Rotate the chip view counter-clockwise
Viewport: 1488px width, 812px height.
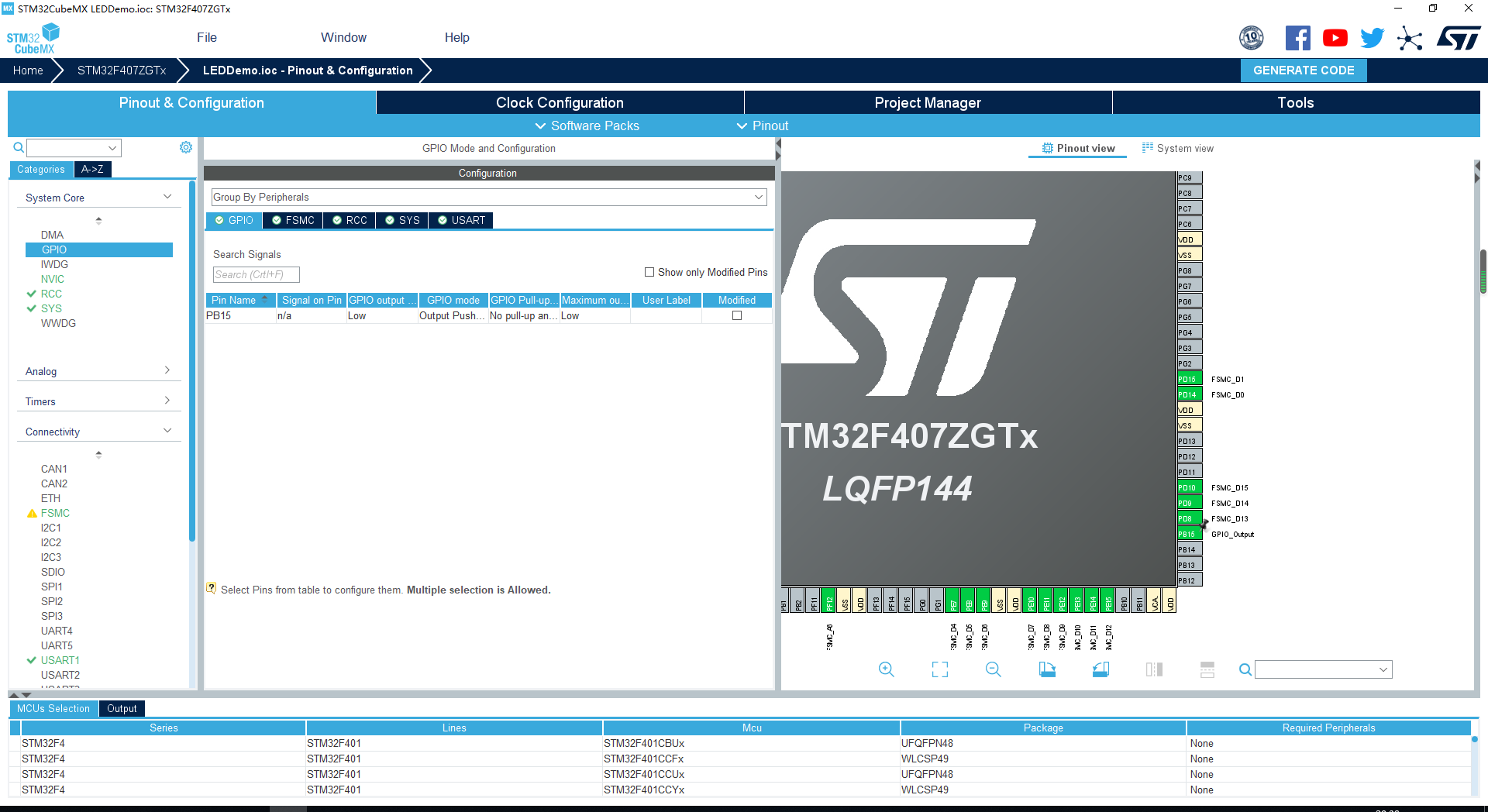pos(1100,669)
